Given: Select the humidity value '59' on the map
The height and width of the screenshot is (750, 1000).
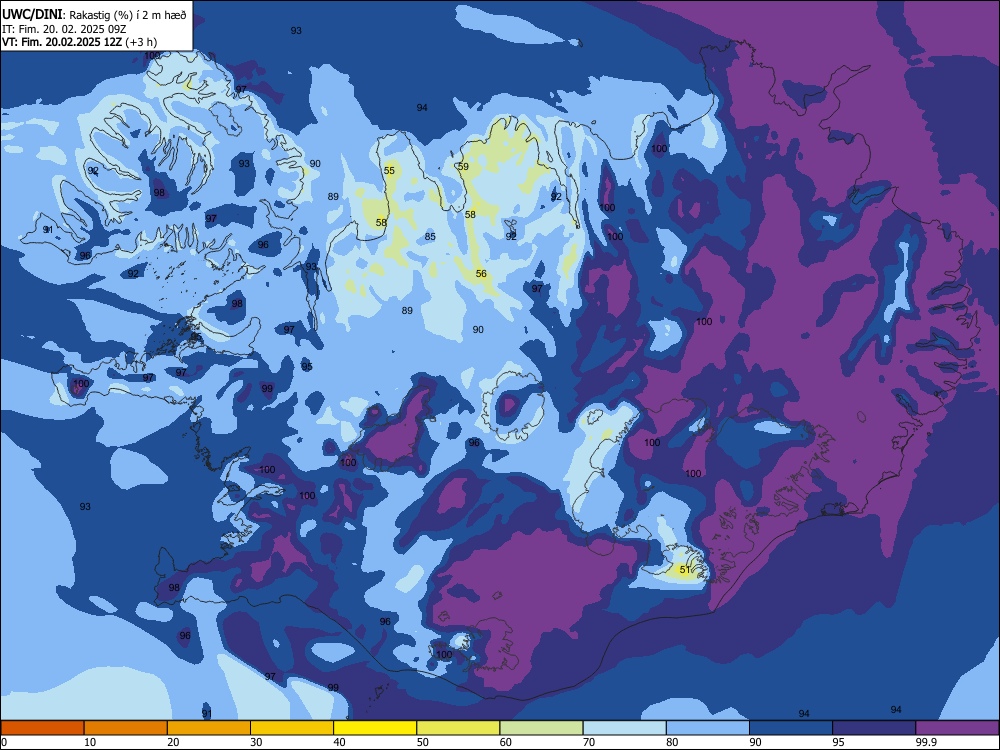Looking at the screenshot, I should 464,166.
